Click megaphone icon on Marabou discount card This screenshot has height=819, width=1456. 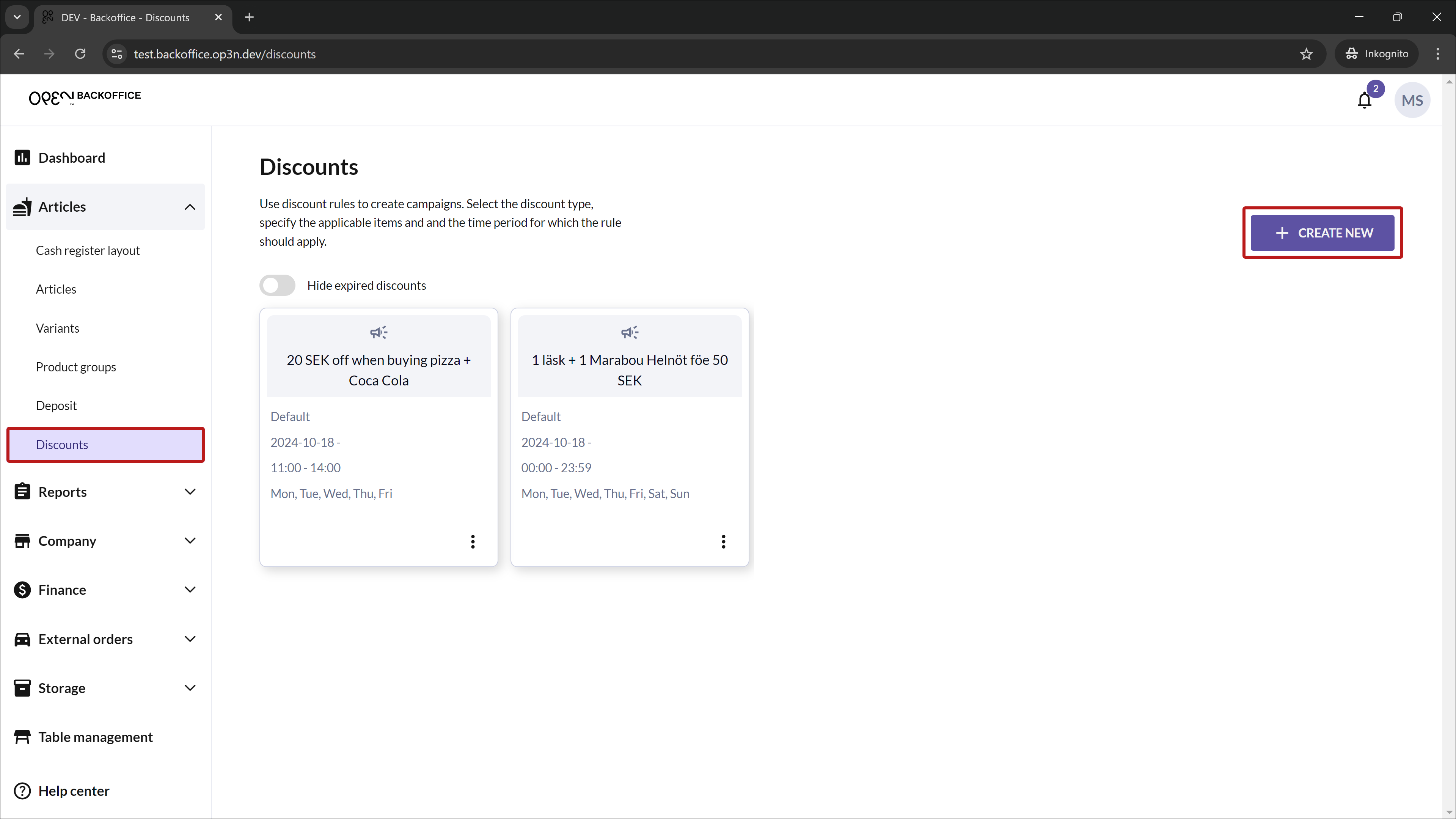pos(630,332)
